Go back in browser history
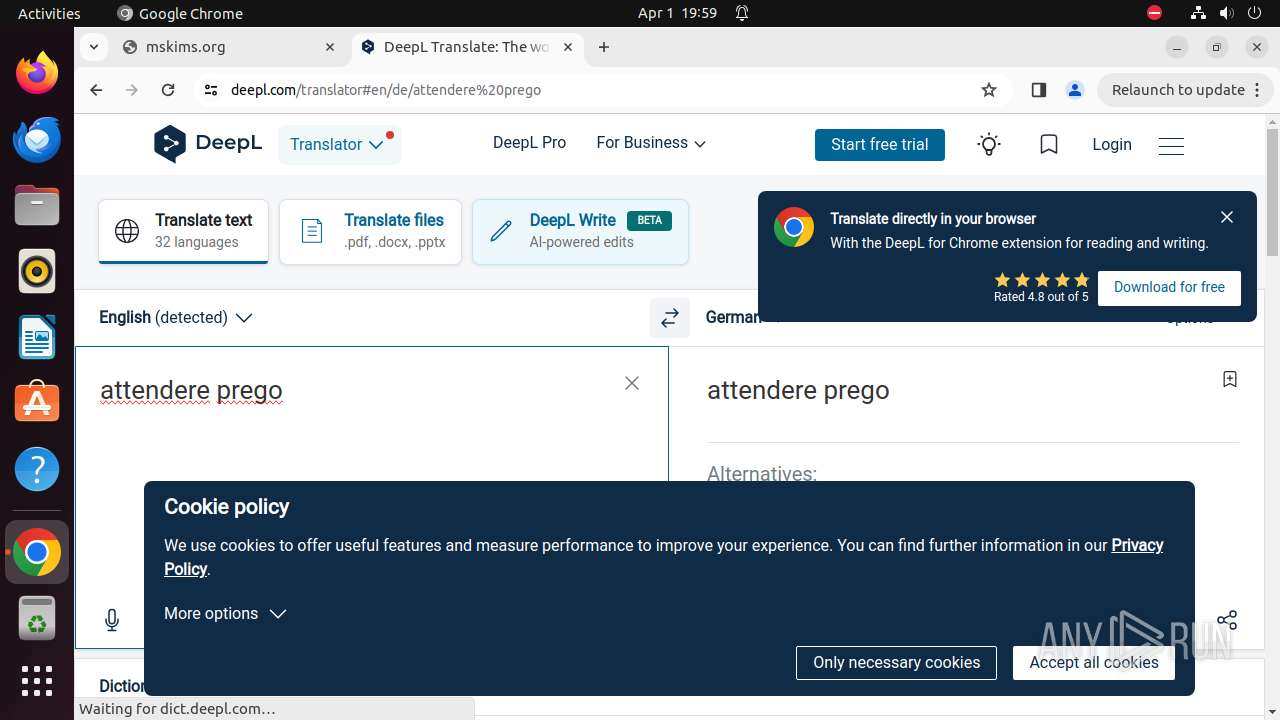Screen dimensions: 1280x720 [96, 90]
